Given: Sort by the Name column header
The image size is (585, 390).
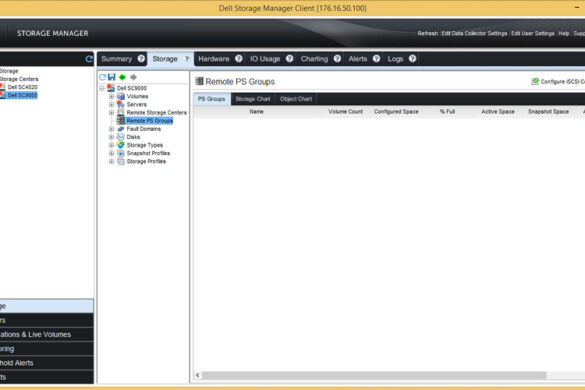Looking at the screenshot, I should click(x=256, y=112).
